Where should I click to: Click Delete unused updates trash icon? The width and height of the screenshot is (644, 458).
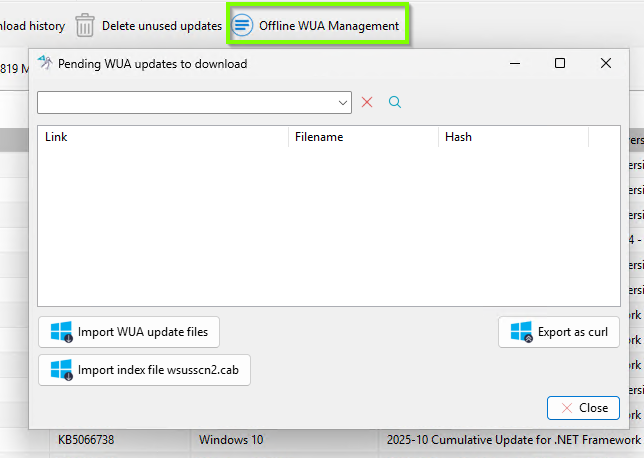click(85, 25)
